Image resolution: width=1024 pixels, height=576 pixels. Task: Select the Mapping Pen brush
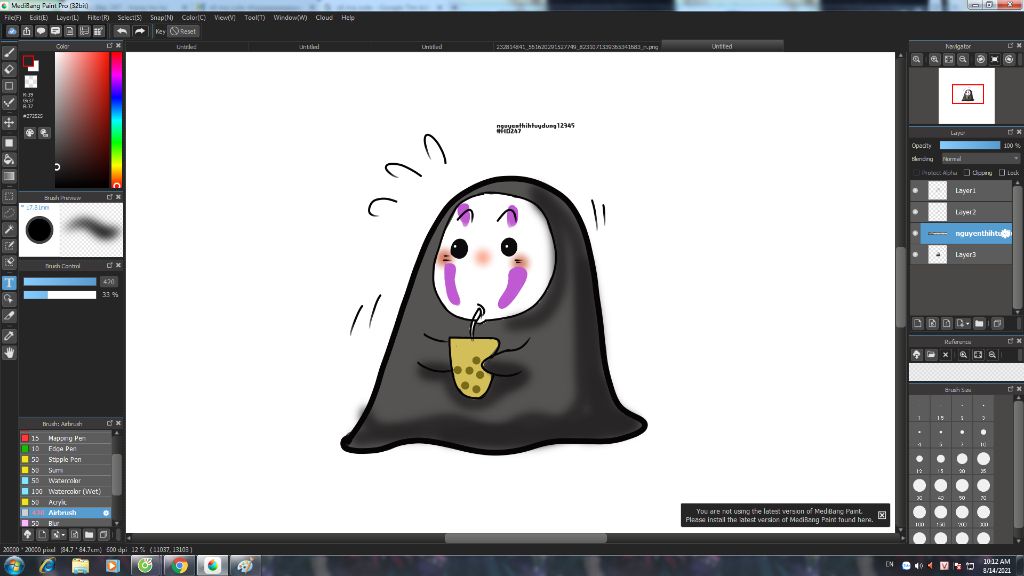[x=65, y=438]
